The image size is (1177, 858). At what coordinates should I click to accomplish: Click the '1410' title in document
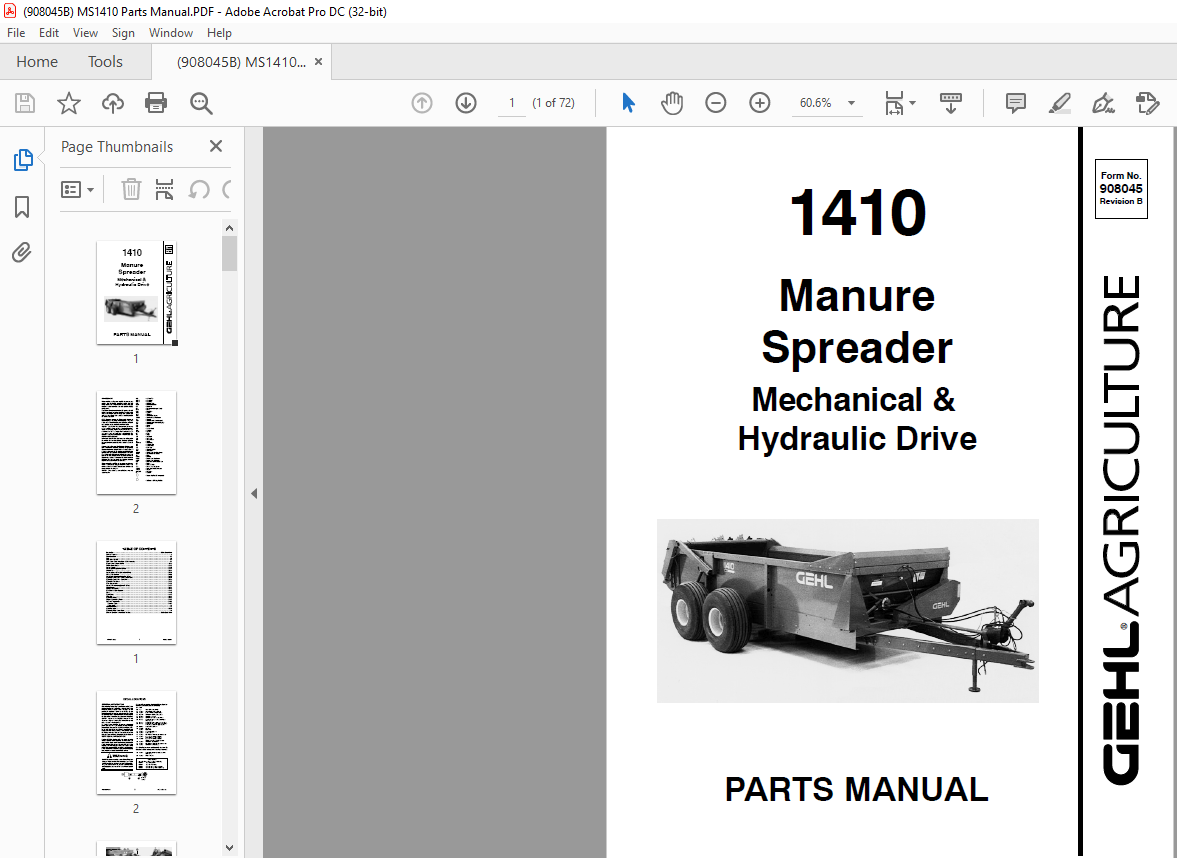858,212
